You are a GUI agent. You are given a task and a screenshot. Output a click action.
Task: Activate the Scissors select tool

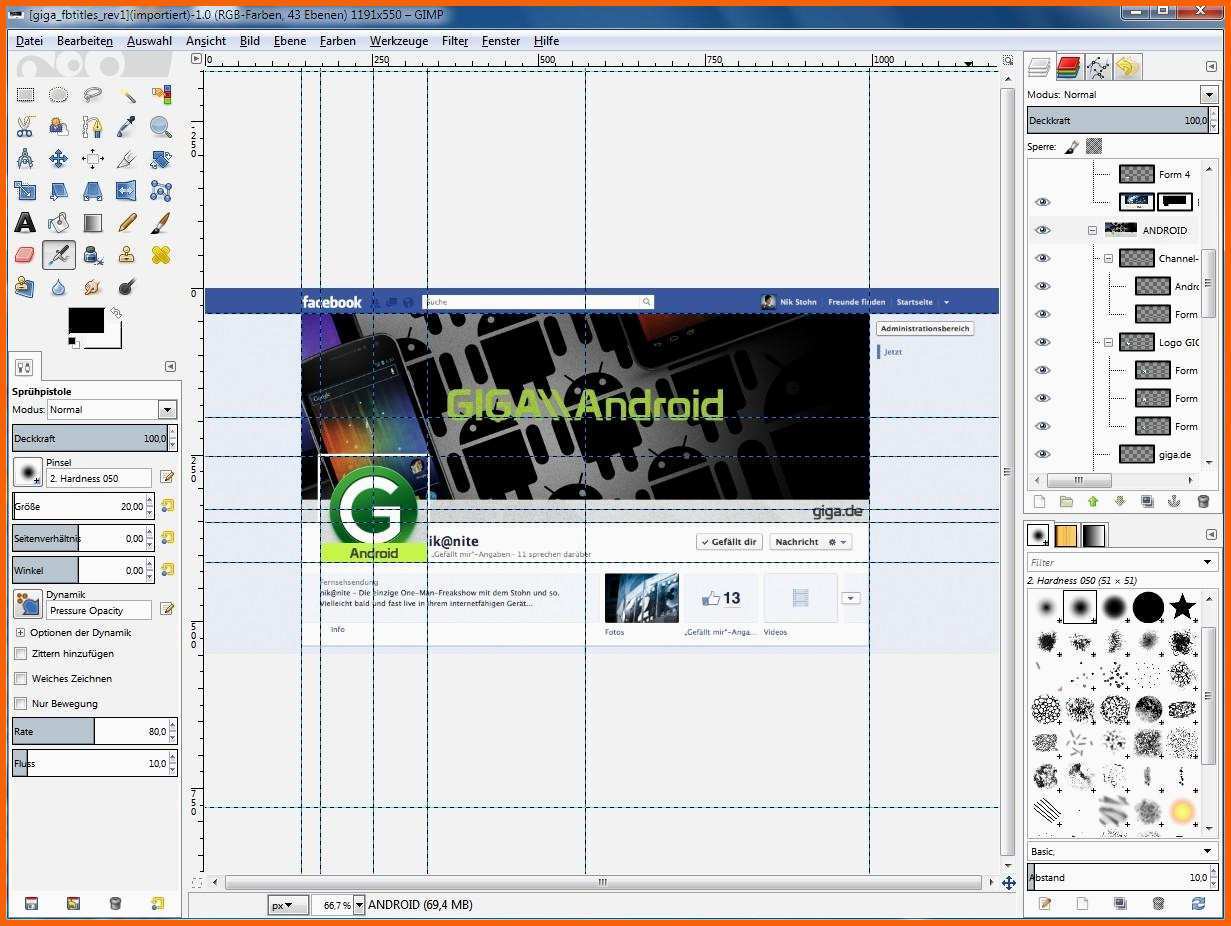25,127
